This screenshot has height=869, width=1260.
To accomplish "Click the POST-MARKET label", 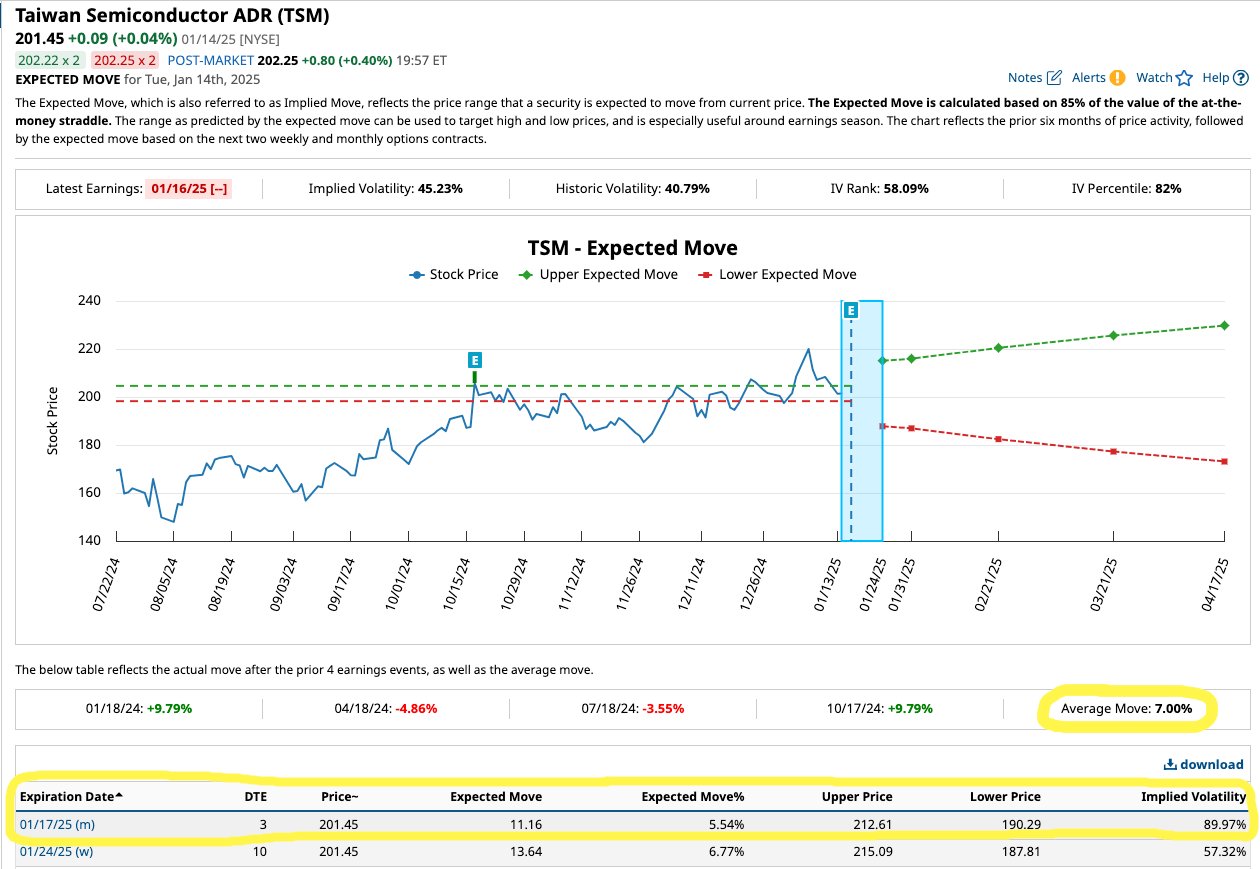I will pos(211,59).
